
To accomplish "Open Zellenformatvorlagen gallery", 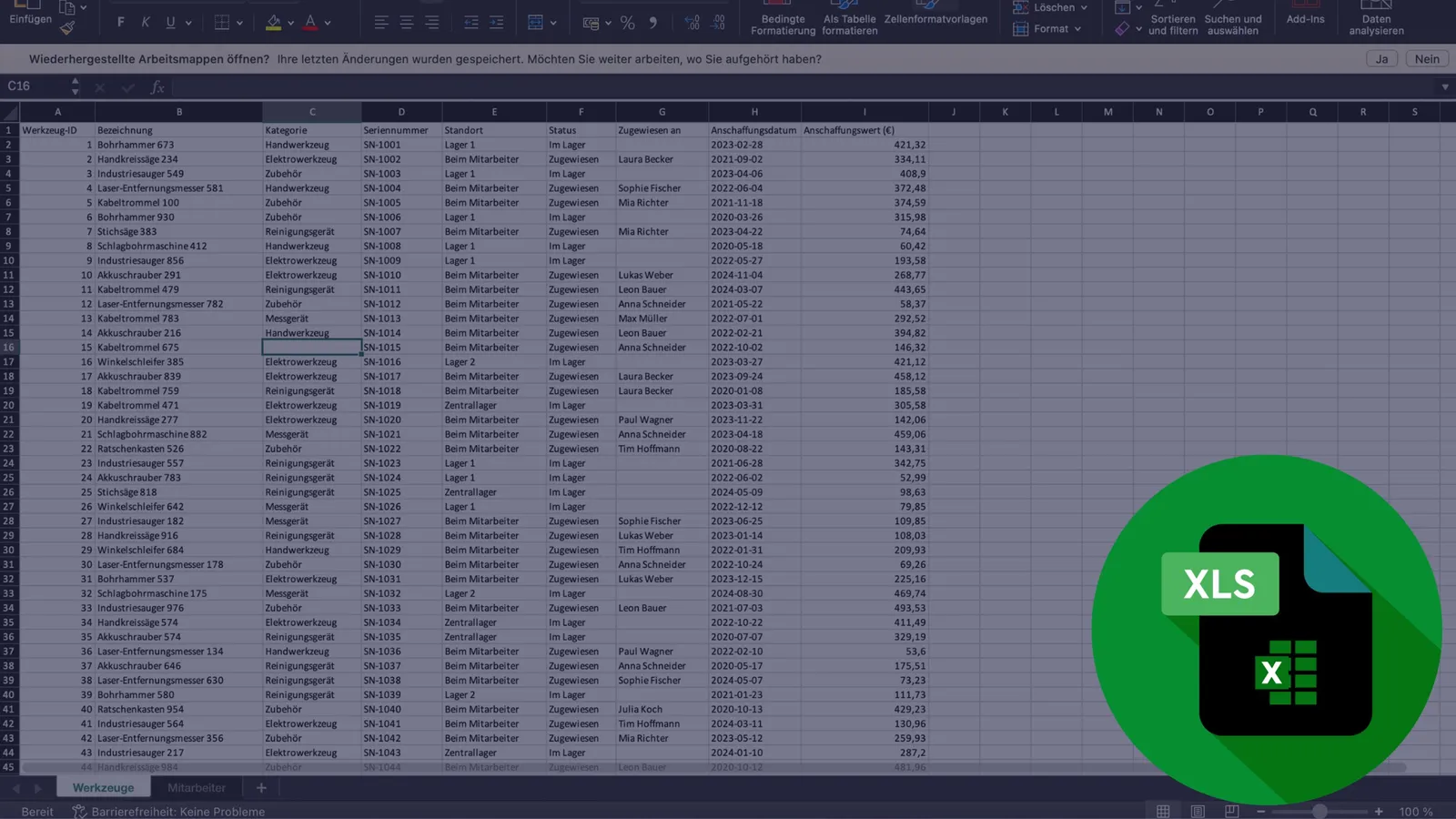I will tap(935, 15).
